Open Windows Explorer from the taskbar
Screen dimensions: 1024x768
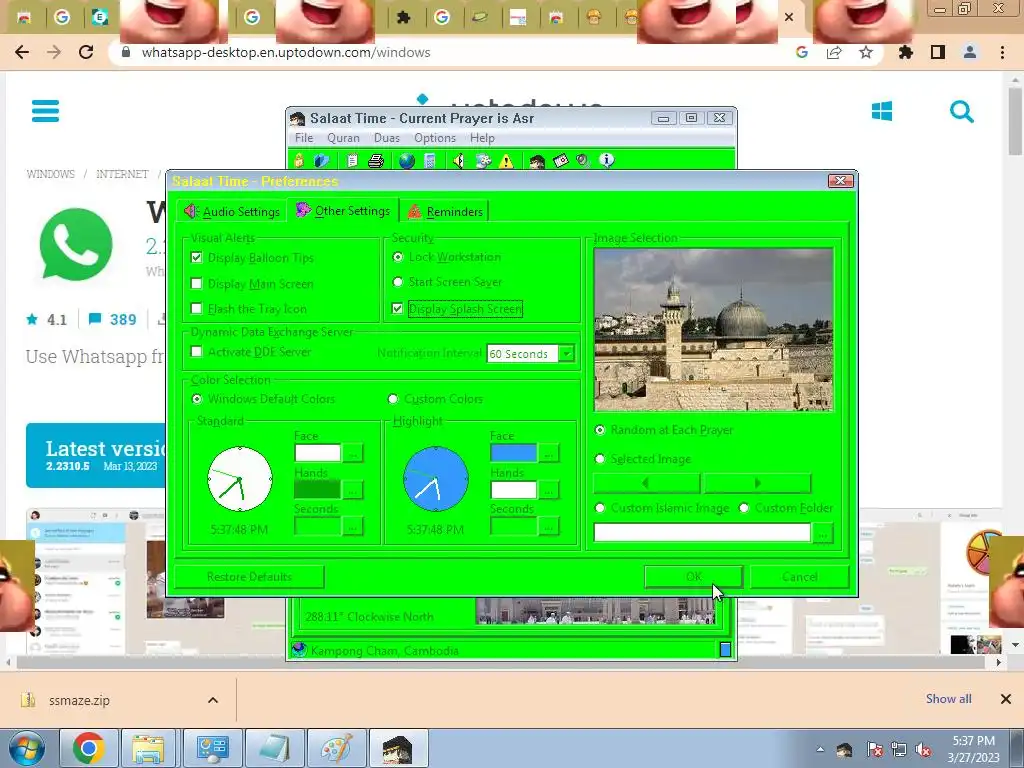click(148, 748)
